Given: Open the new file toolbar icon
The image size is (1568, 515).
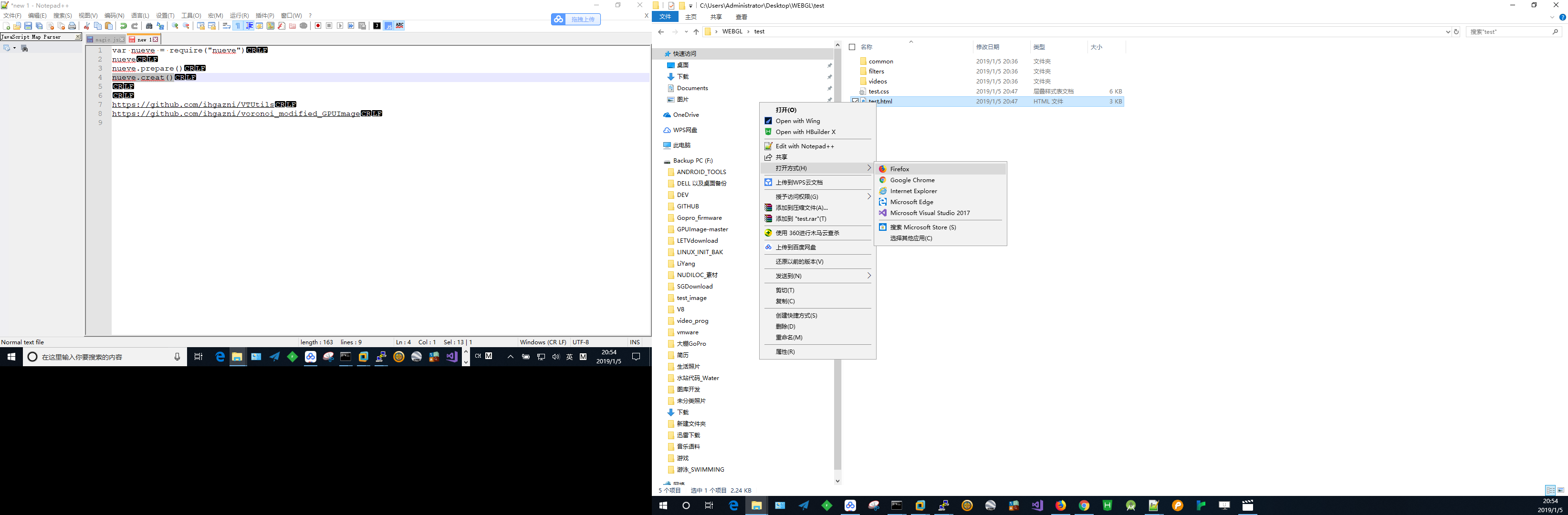Looking at the screenshot, I should (x=6, y=26).
